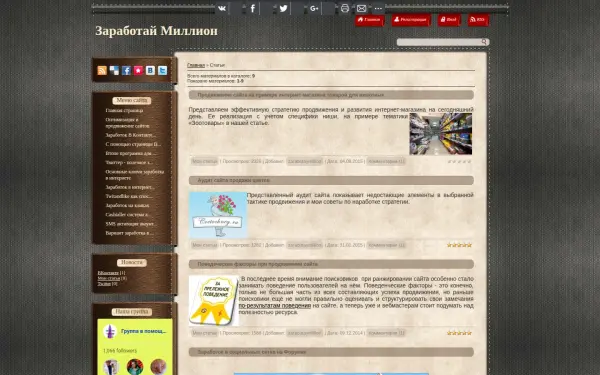Click the 'За прилежное поведение' badge thumbnail
This screenshot has height=375, width=600.
(214, 301)
